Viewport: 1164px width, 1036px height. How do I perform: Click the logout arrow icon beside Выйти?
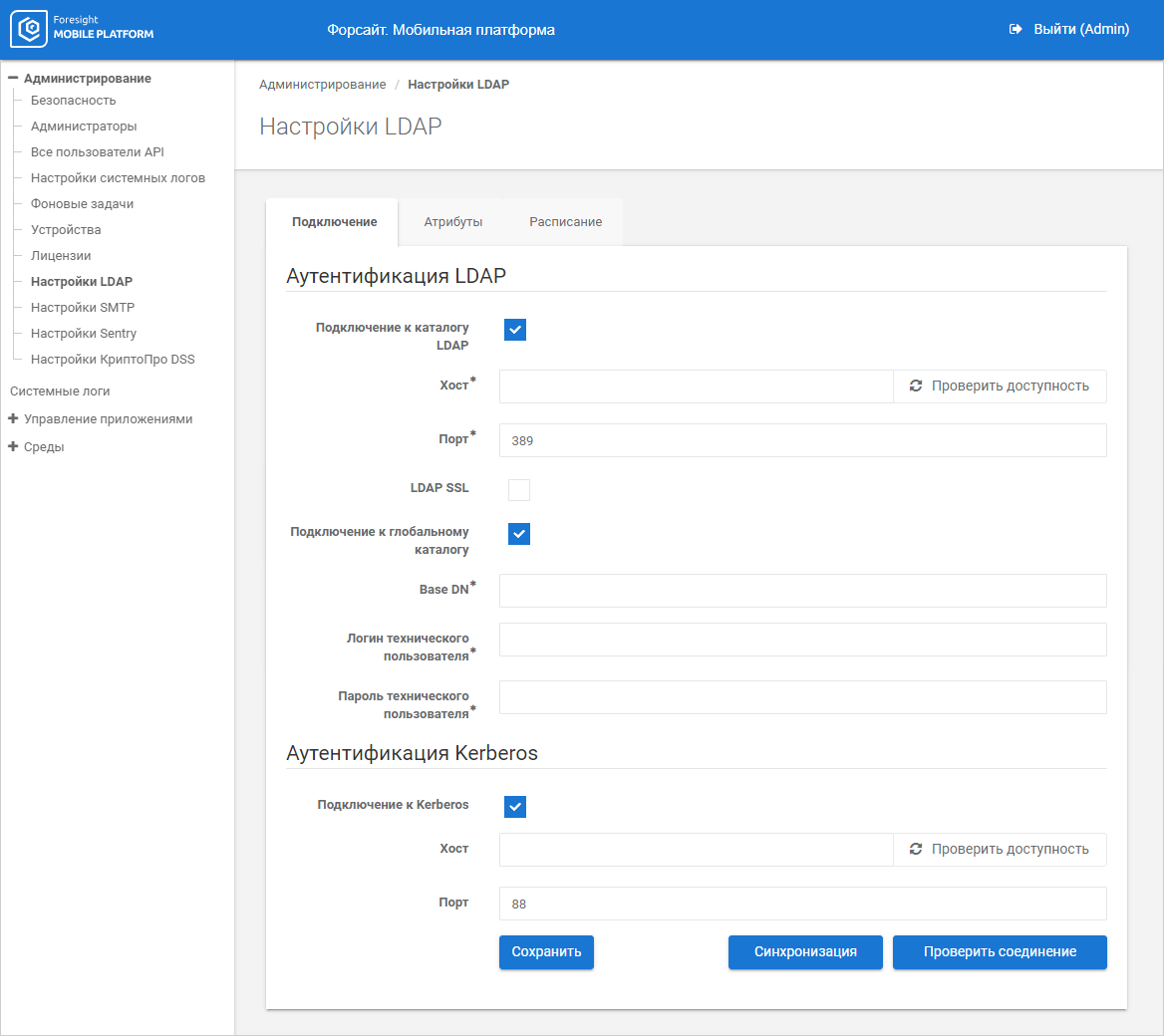pyautogui.click(x=1016, y=30)
